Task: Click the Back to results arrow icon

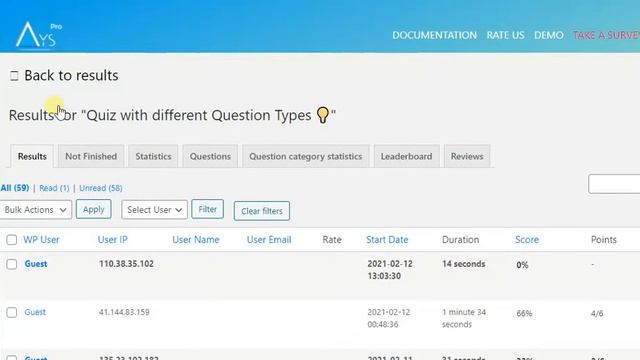Action: [14, 76]
